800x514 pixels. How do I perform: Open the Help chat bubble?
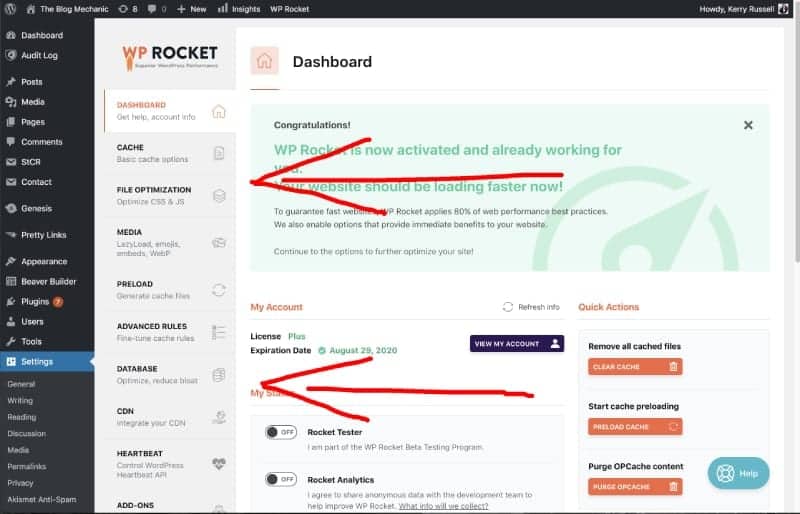pyautogui.click(x=738, y=473)
